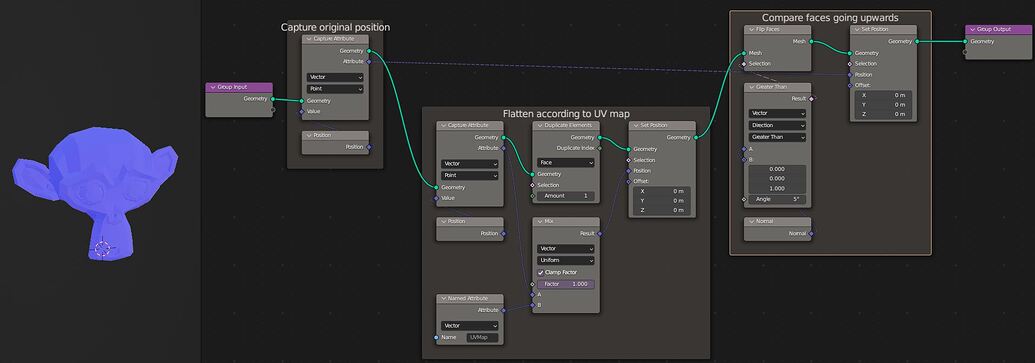Select the Set Position header in Flatten frame
The image size is (1035, 363).
(662, 125)
